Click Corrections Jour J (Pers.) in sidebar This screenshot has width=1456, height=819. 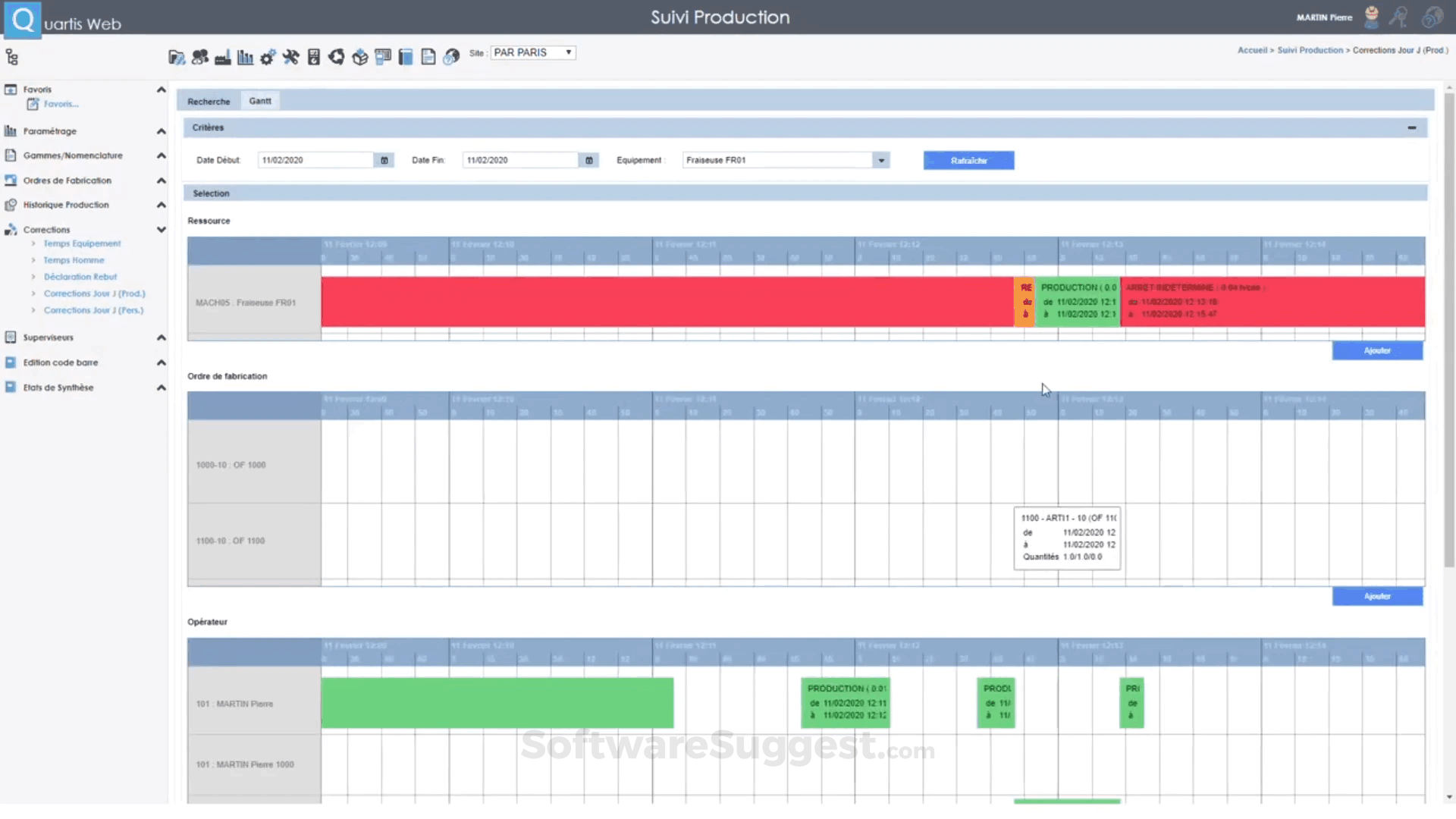point(93,309)
